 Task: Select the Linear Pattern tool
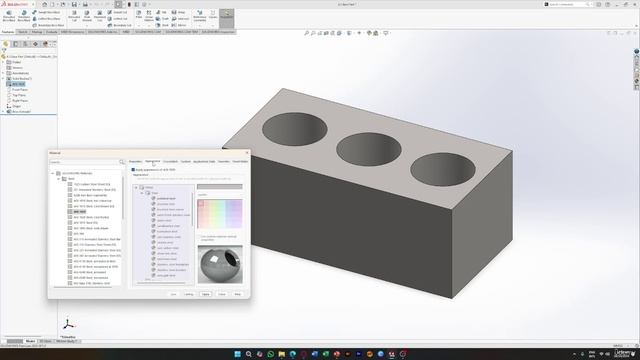coord(149,16)
